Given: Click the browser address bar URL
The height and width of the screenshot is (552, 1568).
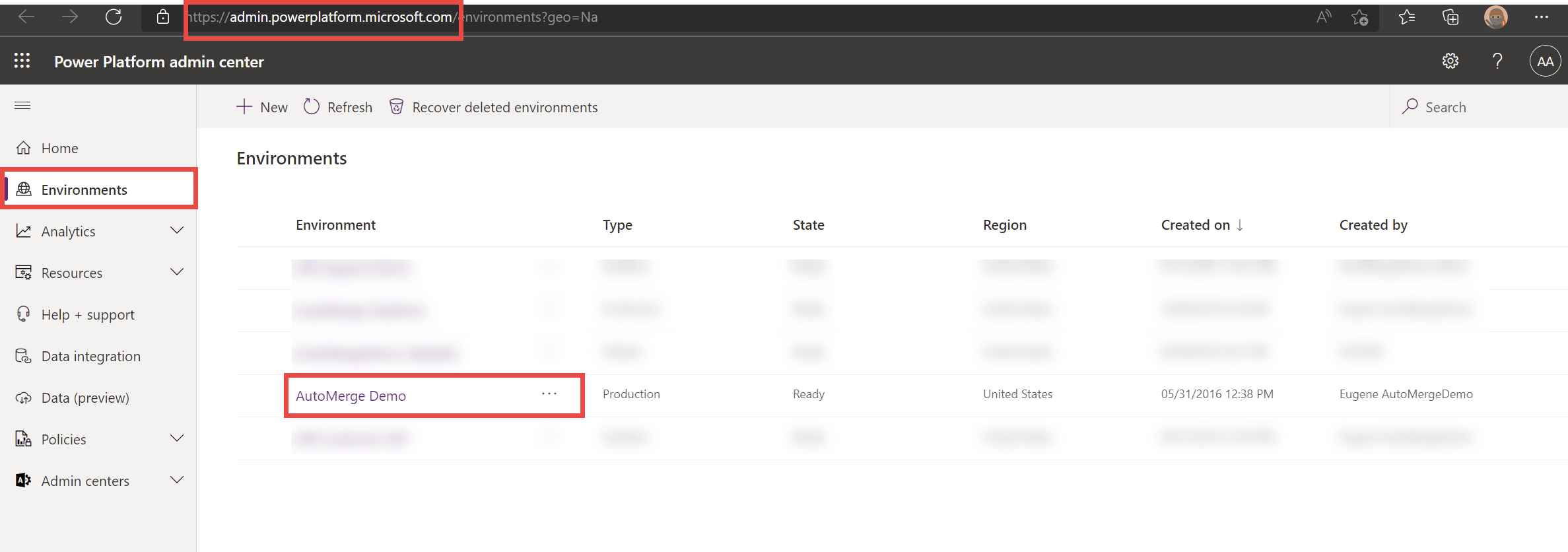Looking at the screenshot, I should point(393,17).
